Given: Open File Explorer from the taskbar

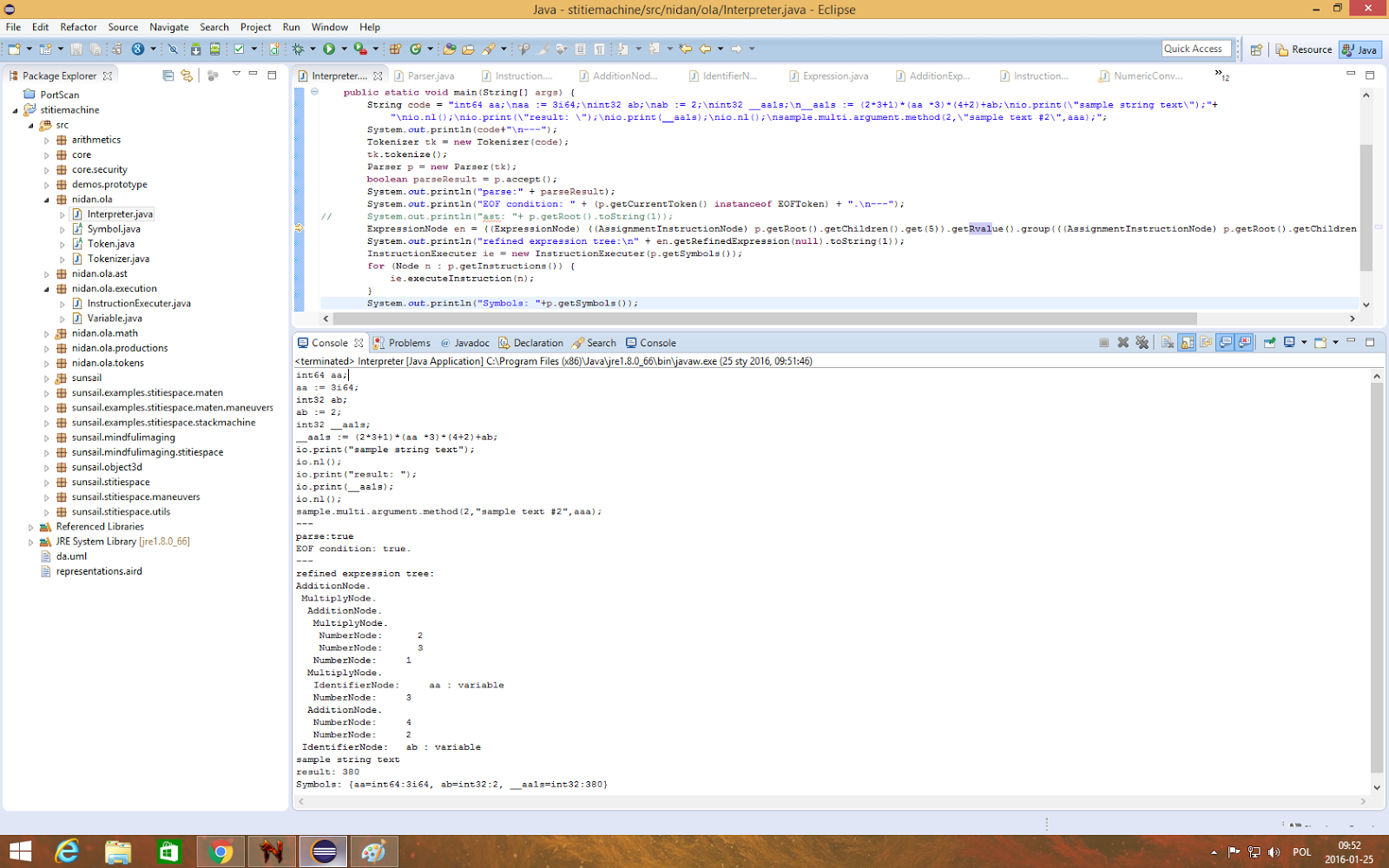Looking at the screenshot, I should (x=118, y=852).
